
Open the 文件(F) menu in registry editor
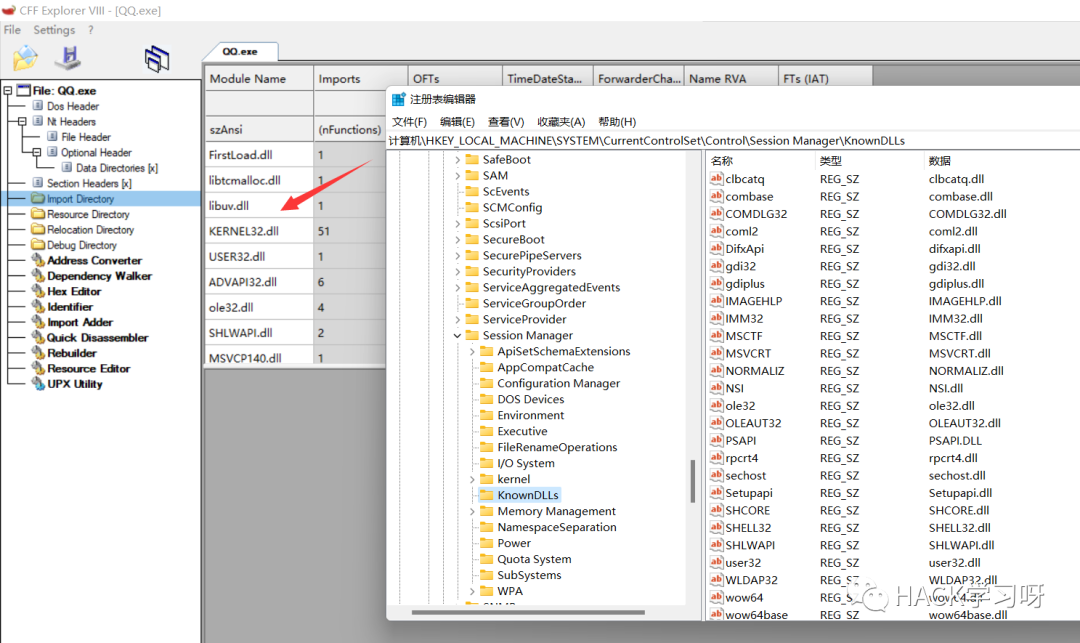pyautogui.click(x=409, y=122)
